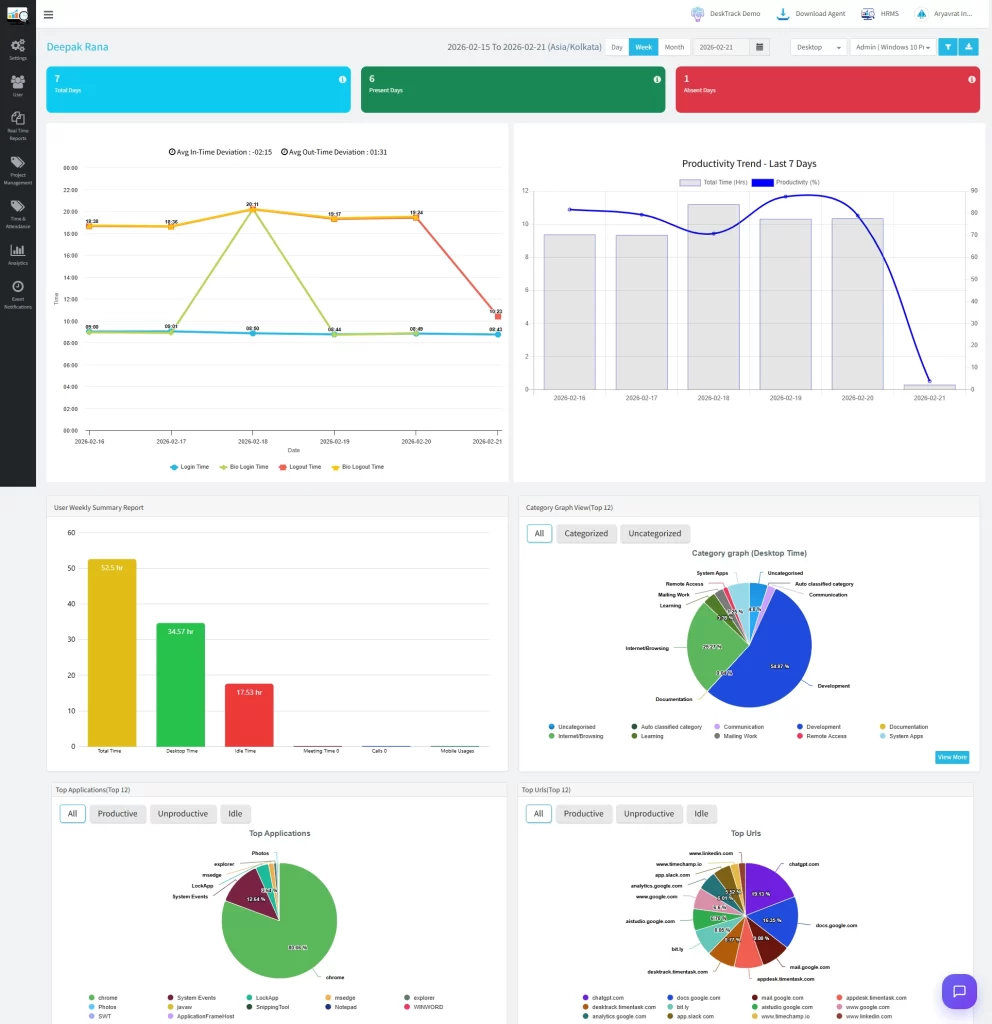This screenshot has width=992, height=1024.
Task: Select Uncategorized in Category Graph View
Action: click(x=654, y=534)
